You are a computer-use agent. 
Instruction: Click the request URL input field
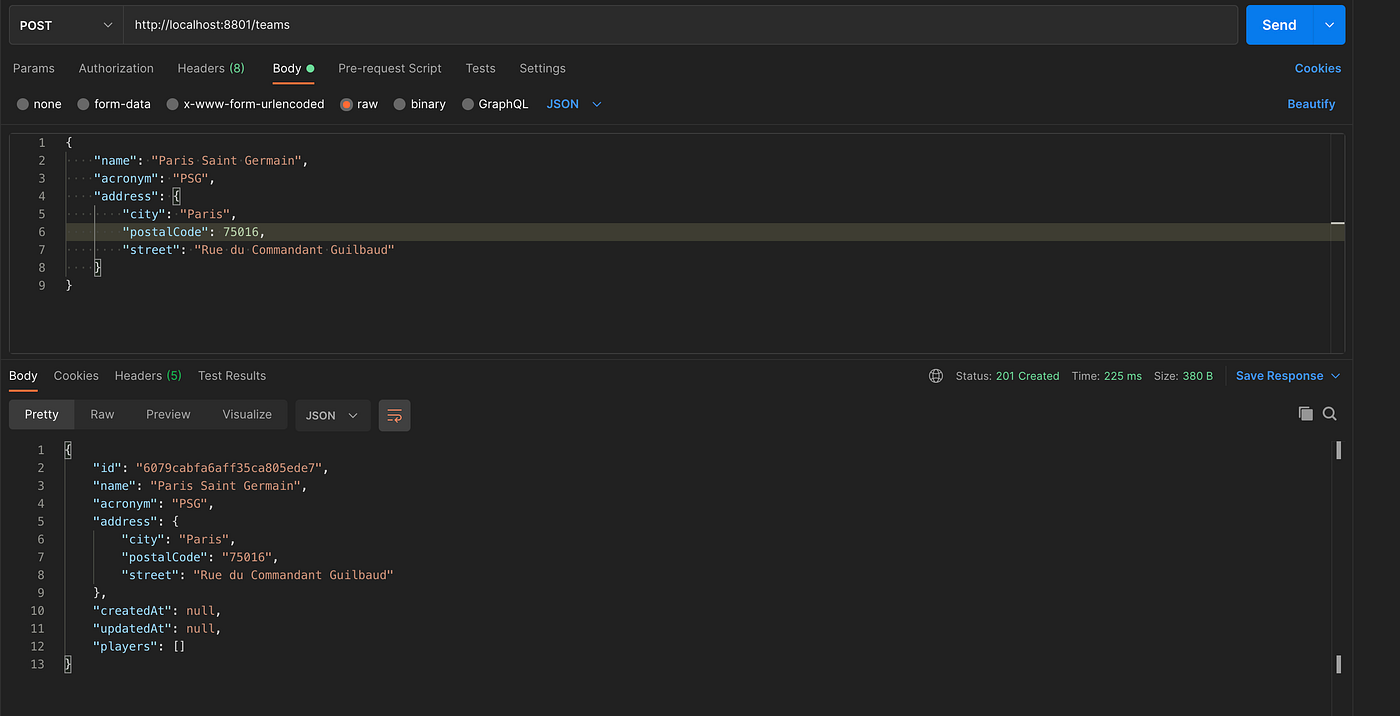[680, 25]
